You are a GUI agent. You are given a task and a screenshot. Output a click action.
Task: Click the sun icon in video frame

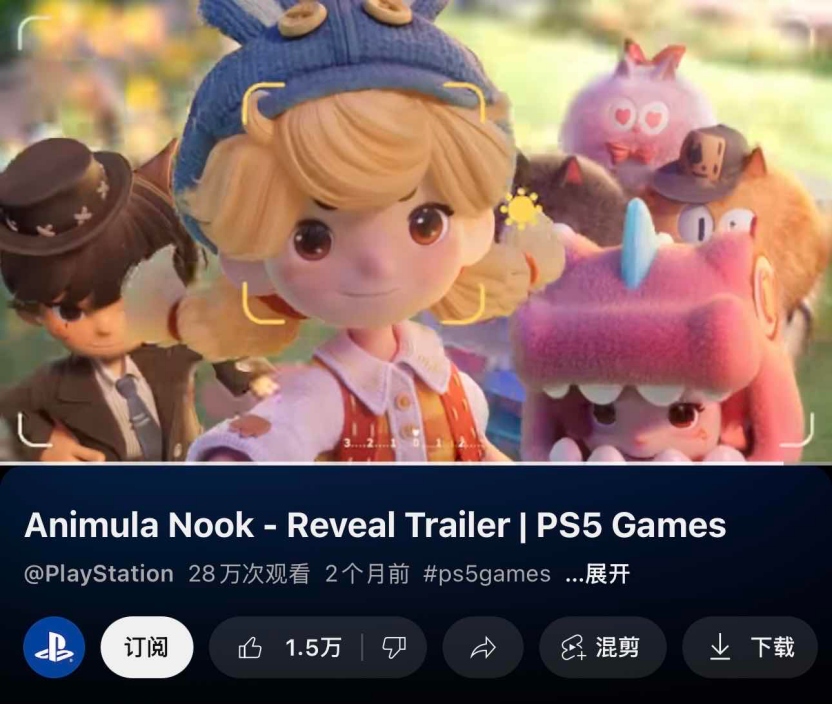(x=521, y=209)
